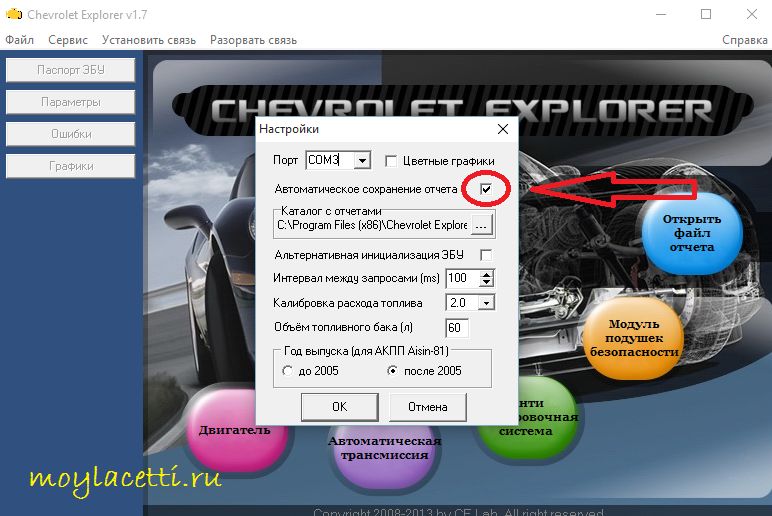Click Установить связь menu item

(149, 40)
